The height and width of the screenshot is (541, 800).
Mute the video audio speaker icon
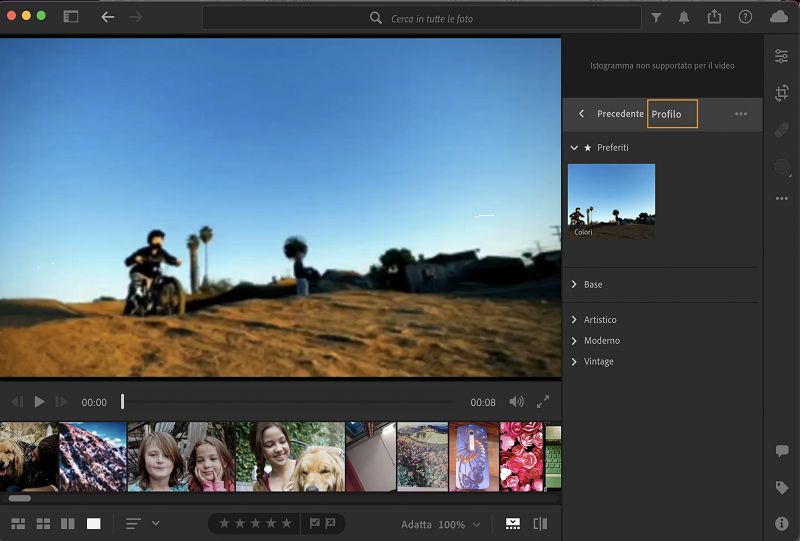[516, 402]
